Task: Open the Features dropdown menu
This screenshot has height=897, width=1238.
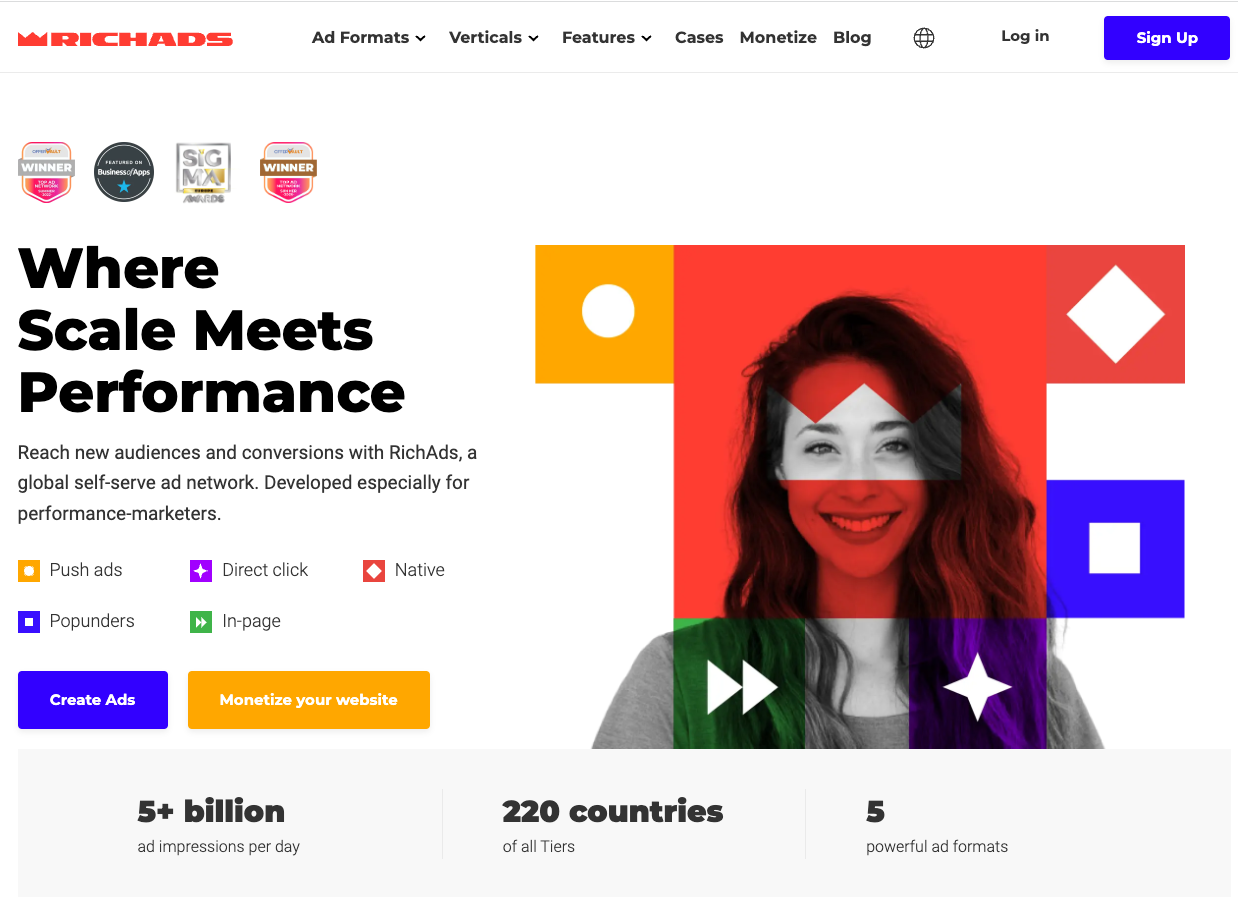Action: (x=607, y=38)
